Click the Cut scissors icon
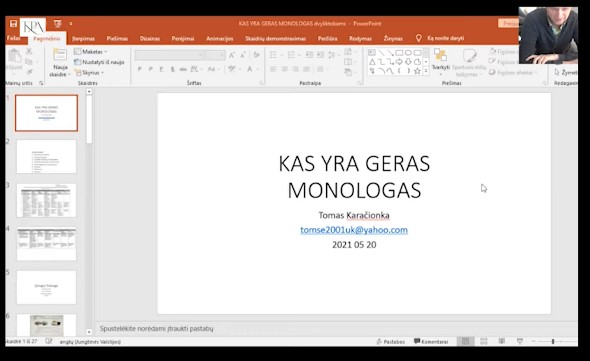590x361 pixels. [29, 51]
